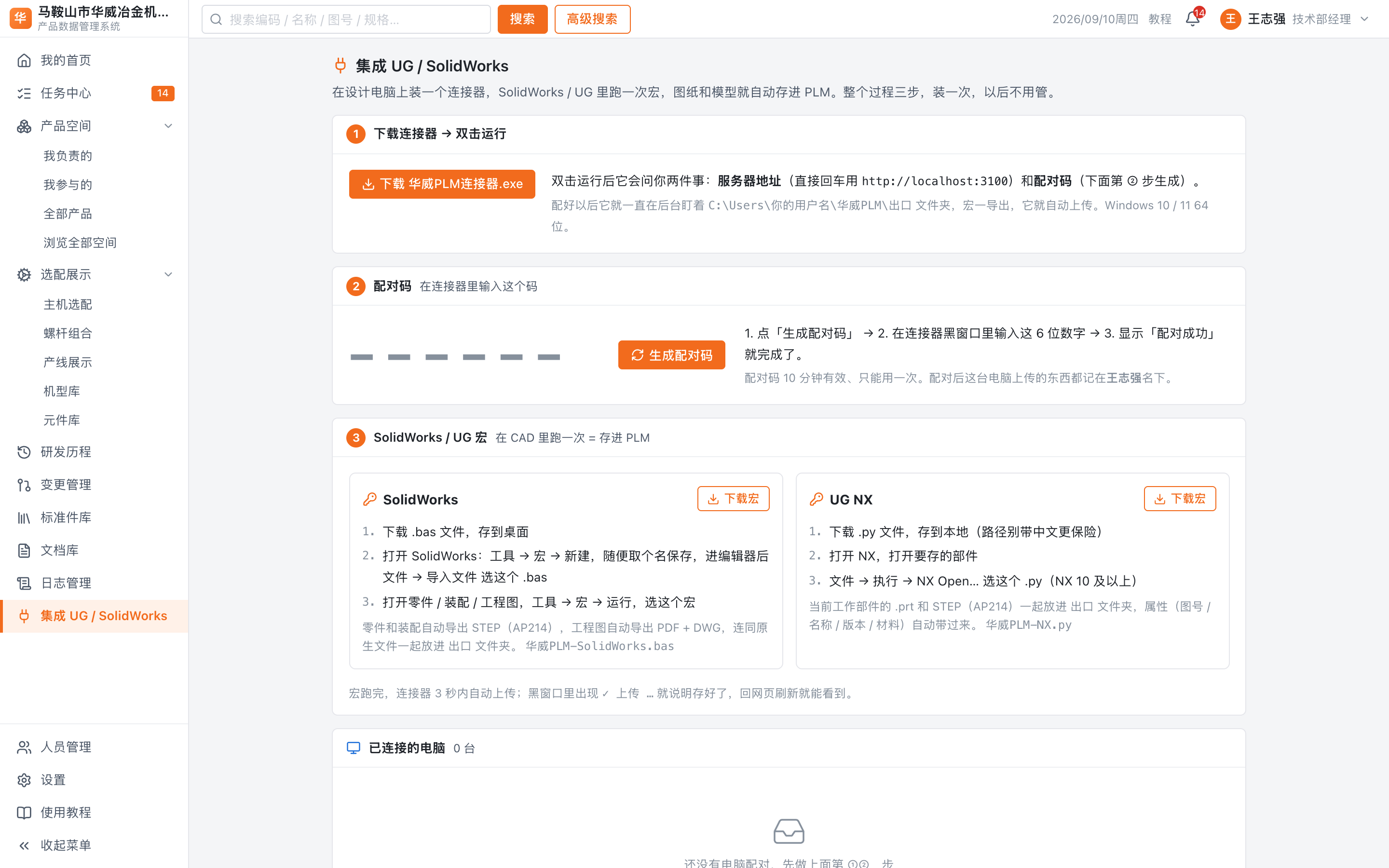
Task: Download 华威PLM连接器.exe
Action: click(x=442, y=184)
